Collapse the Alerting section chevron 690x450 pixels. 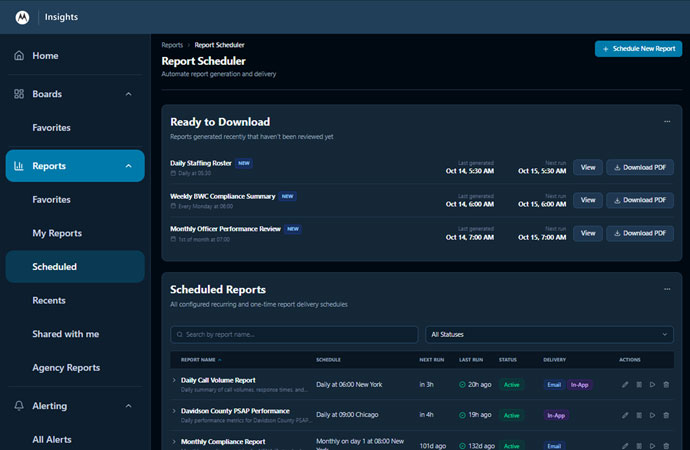(x=128, y=406)
